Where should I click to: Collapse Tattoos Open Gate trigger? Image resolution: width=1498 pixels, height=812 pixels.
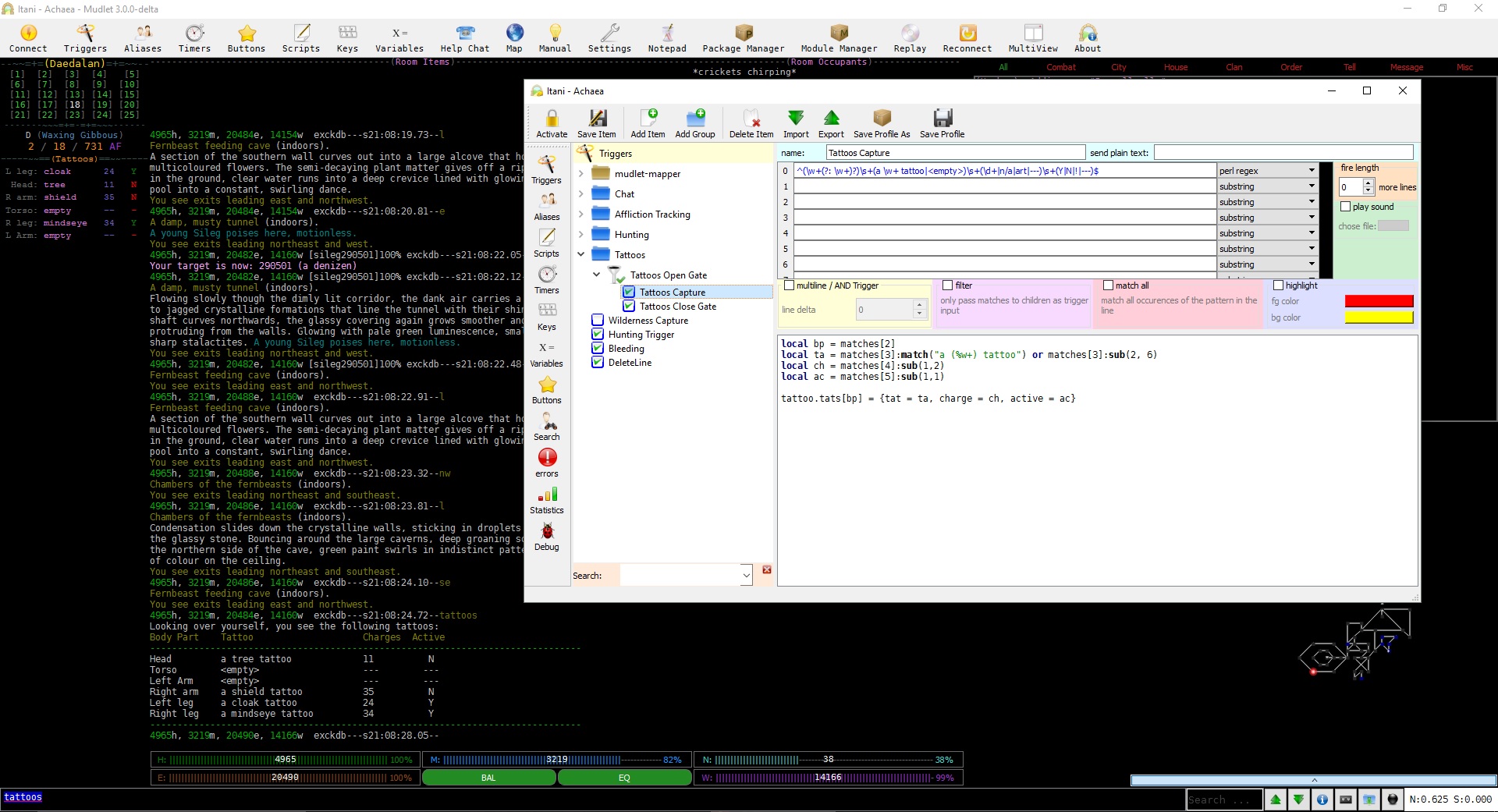point(597,275)
